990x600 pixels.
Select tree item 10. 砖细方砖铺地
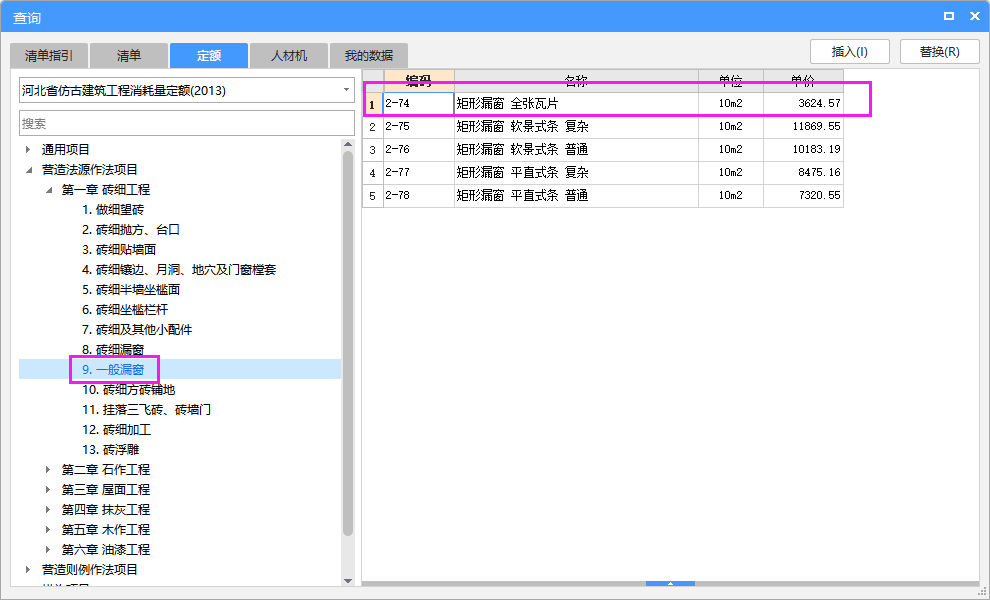pyautogui.click(x=128, y=390)
